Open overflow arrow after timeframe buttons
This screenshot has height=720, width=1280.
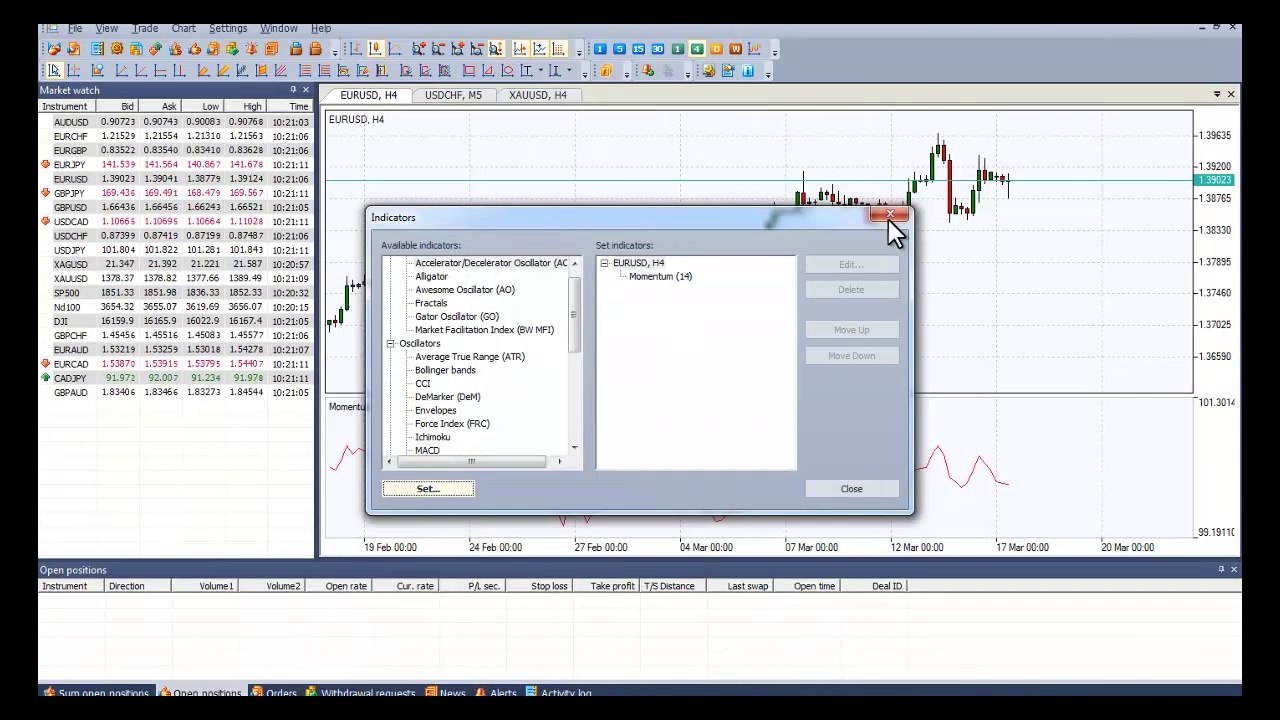click(x=774, y=51)
